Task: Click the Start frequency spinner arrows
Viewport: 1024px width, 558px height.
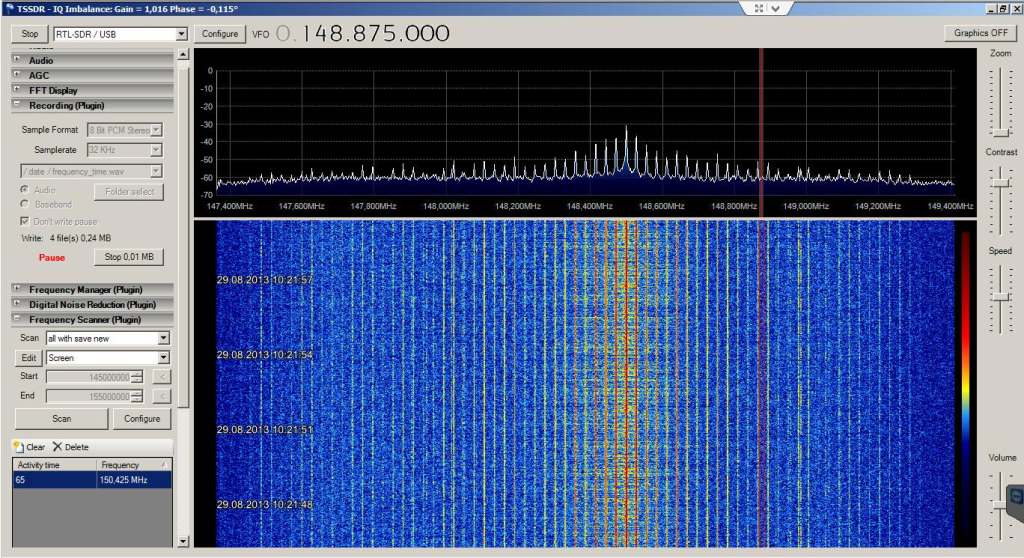Action: click(x=136, y=377)
